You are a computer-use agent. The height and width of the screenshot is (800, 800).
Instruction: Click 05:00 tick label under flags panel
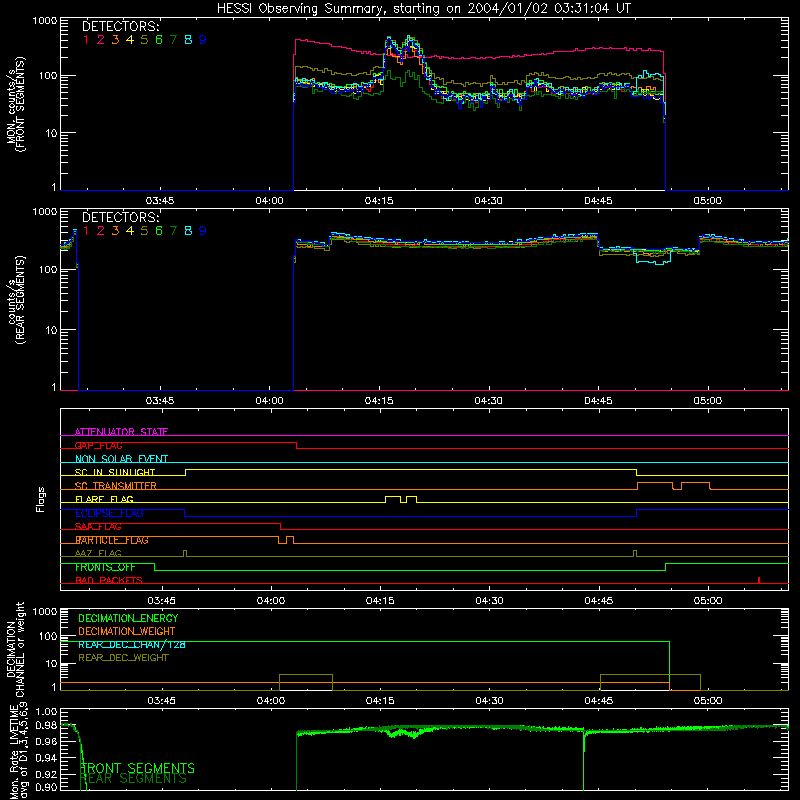coord(708,601)
